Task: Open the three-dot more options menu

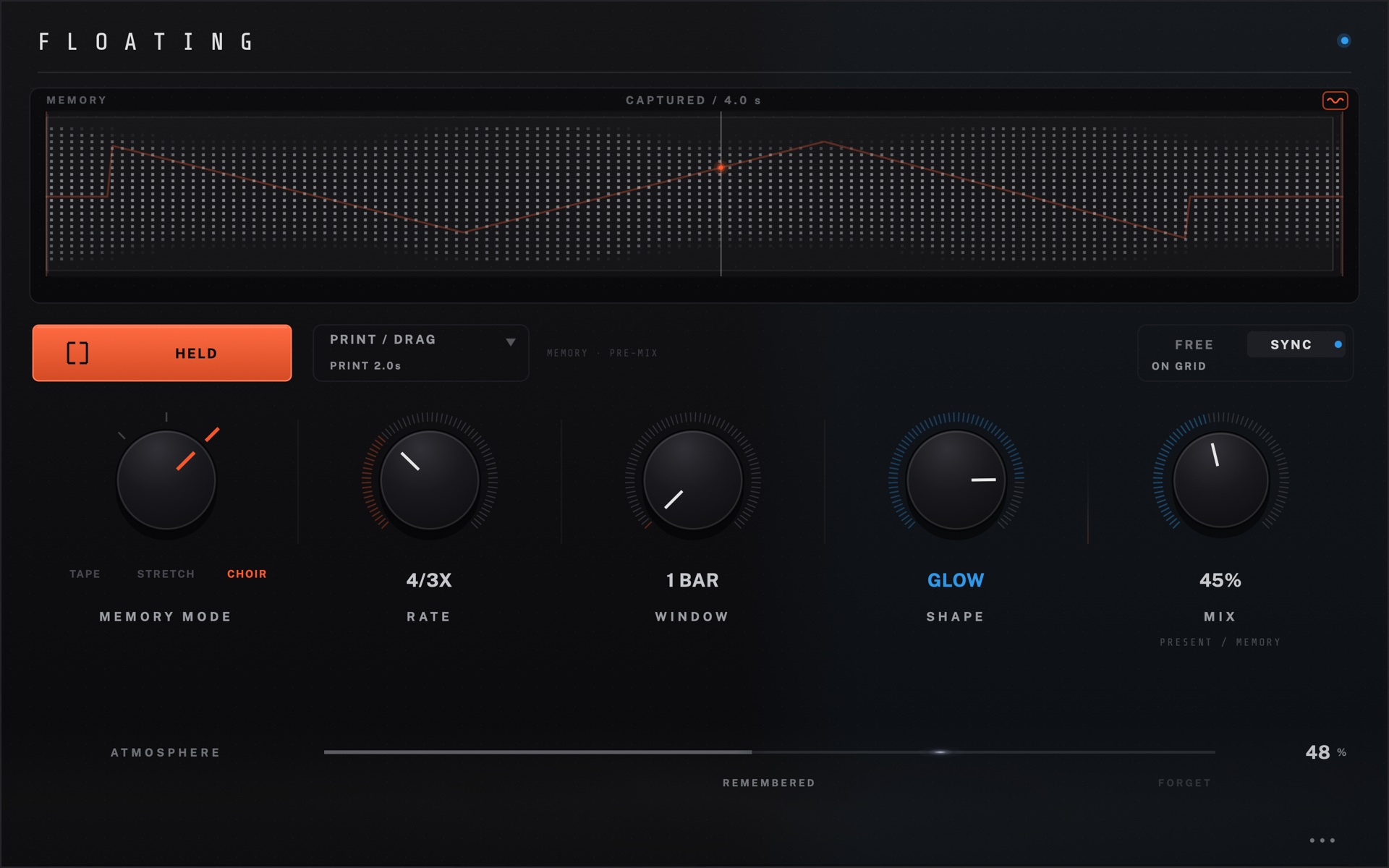Action: click(1322, 841)
